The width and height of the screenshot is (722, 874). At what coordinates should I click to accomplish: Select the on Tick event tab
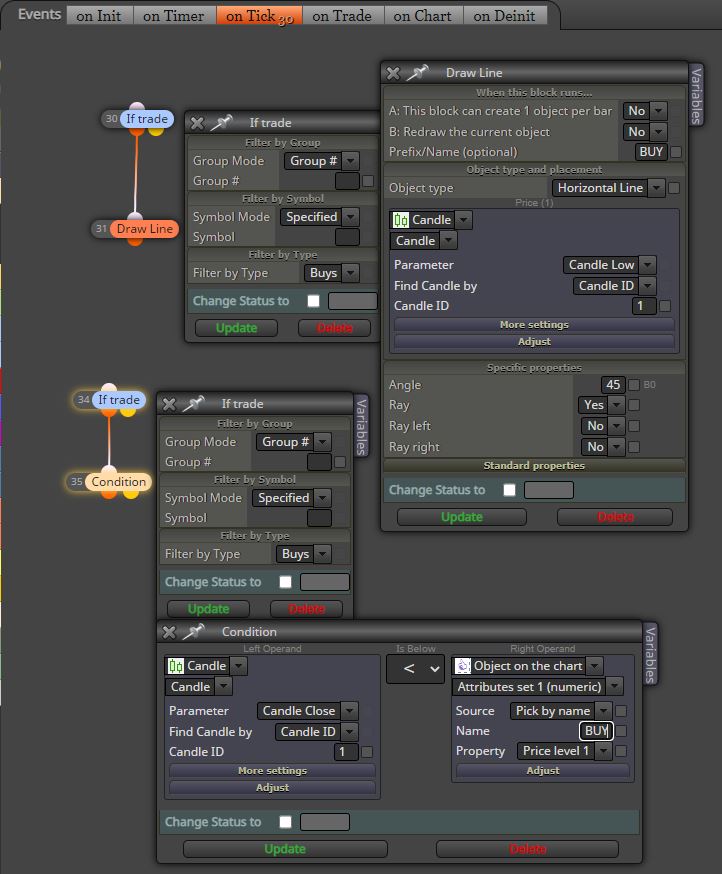pos(259,16)
